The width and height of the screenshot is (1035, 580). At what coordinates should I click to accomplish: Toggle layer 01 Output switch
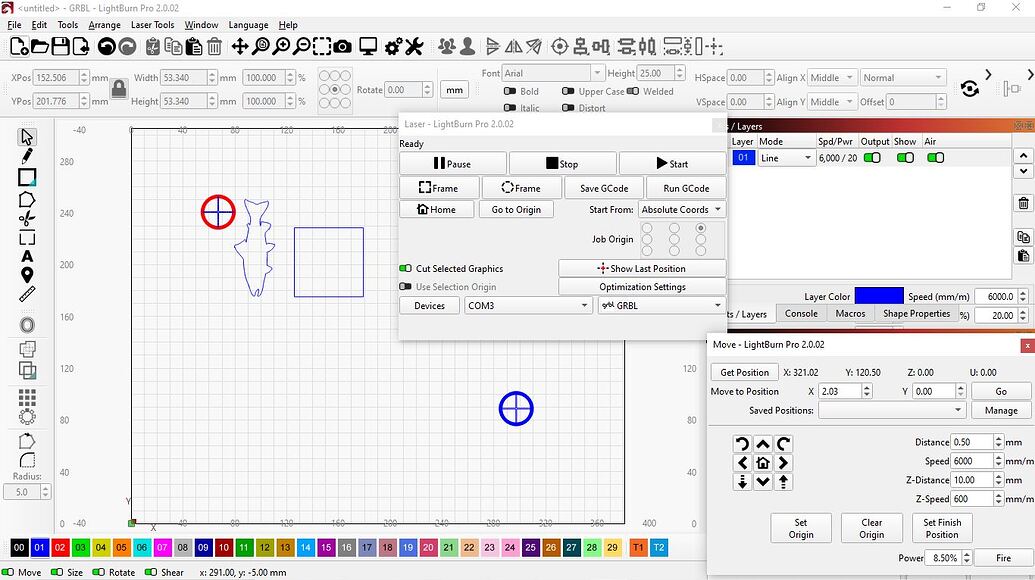pyautogui.click(x=872, y=158)
